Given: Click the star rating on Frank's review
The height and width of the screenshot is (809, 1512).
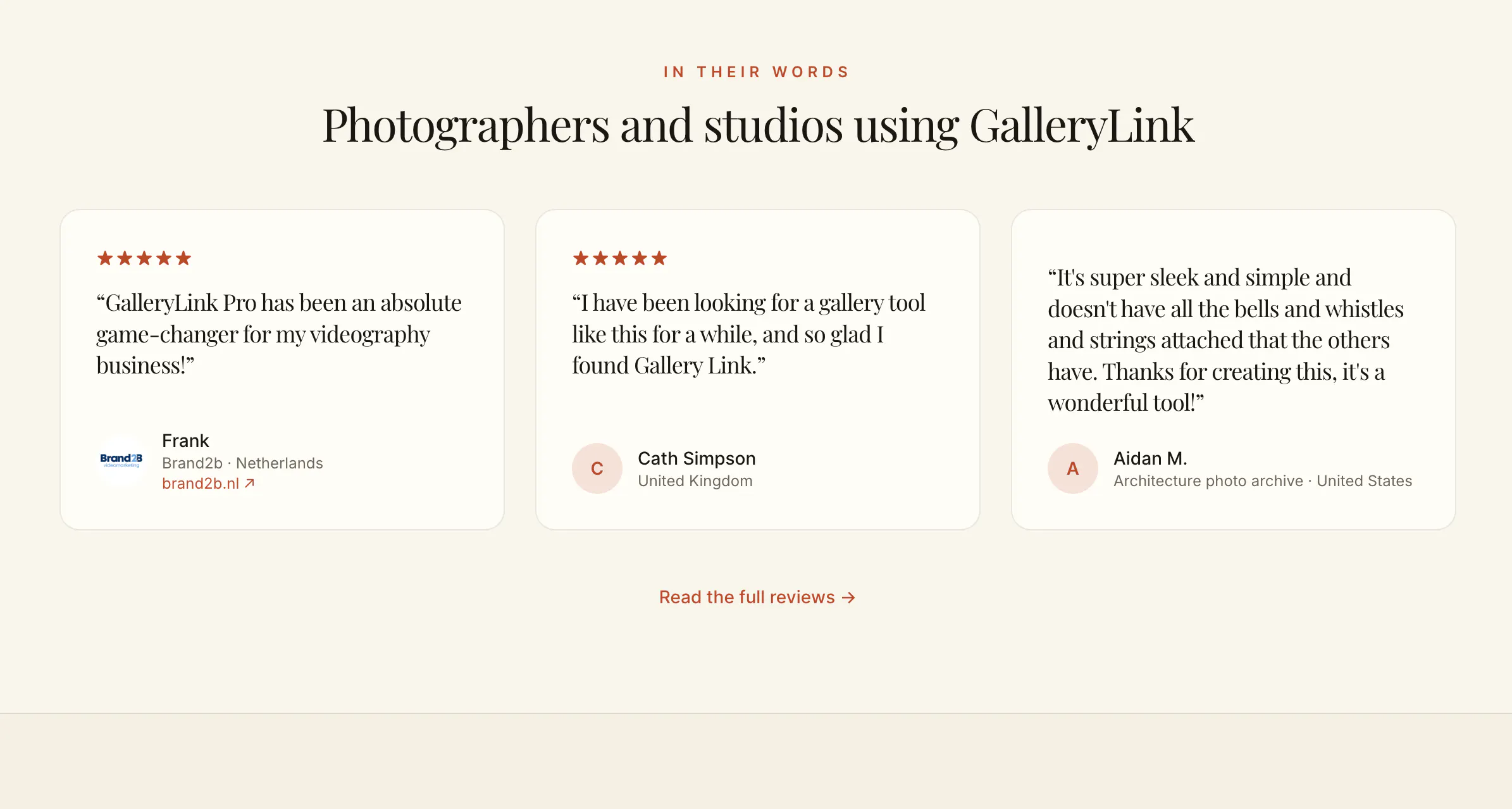Looking at the screenshot, I should (144, 258).
